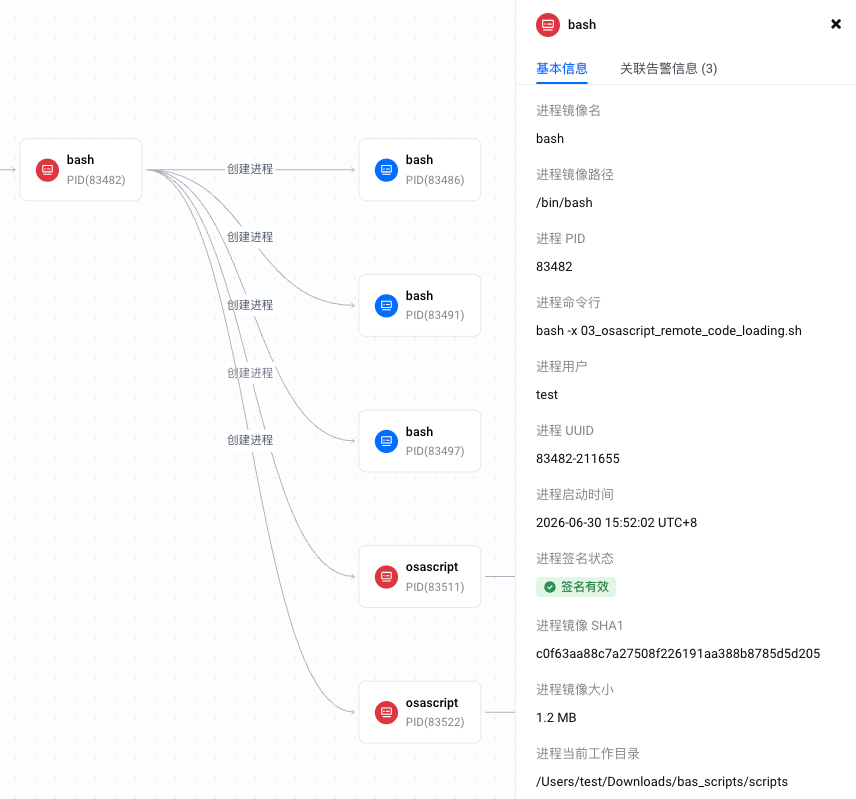856x799 pixels.
Task: Close the bash details panel
Action: (836, 24)
